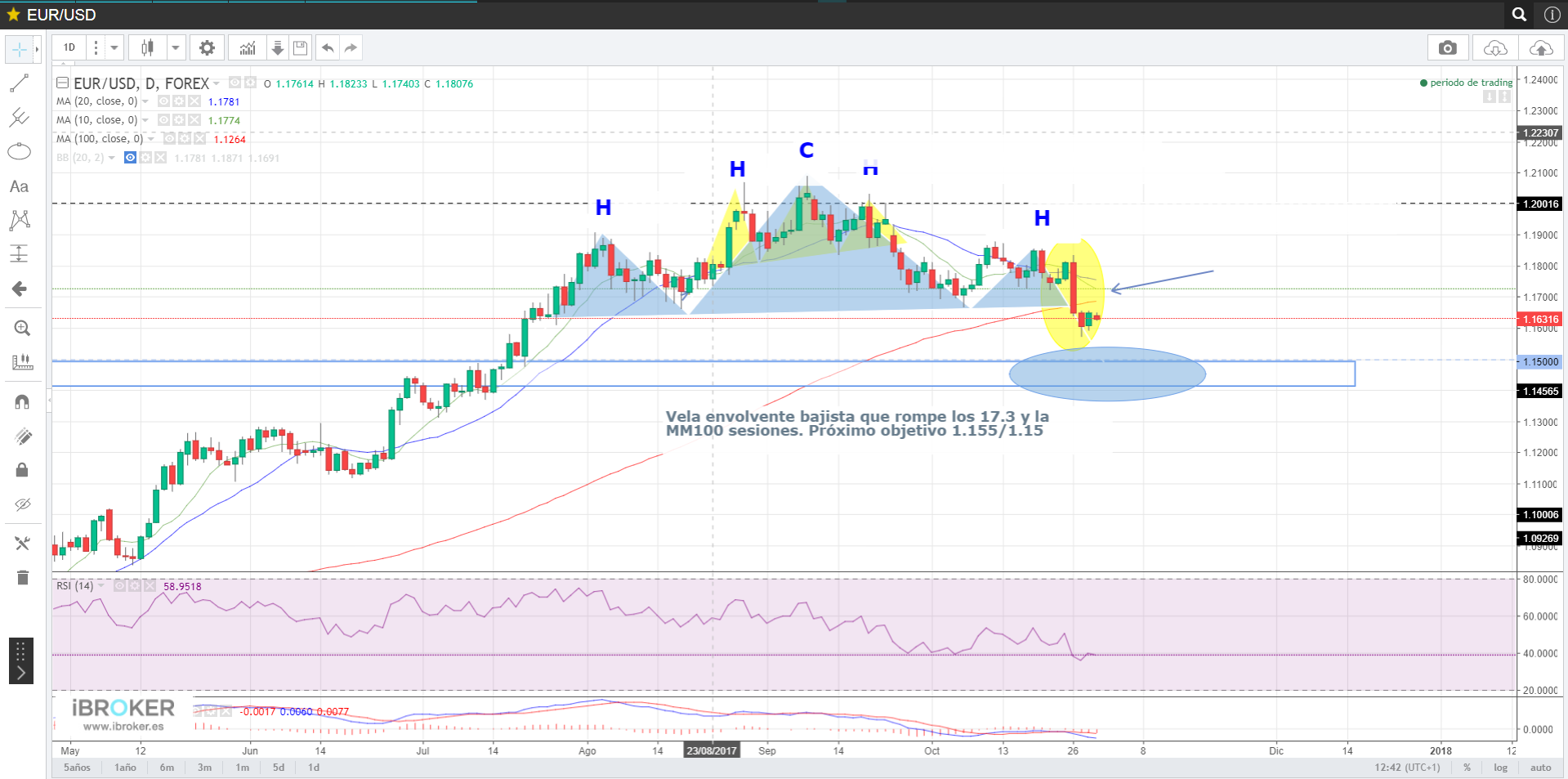Remove the MA (10, close, 0) indicator
1568x779 pixels.
tap(194, 120)
